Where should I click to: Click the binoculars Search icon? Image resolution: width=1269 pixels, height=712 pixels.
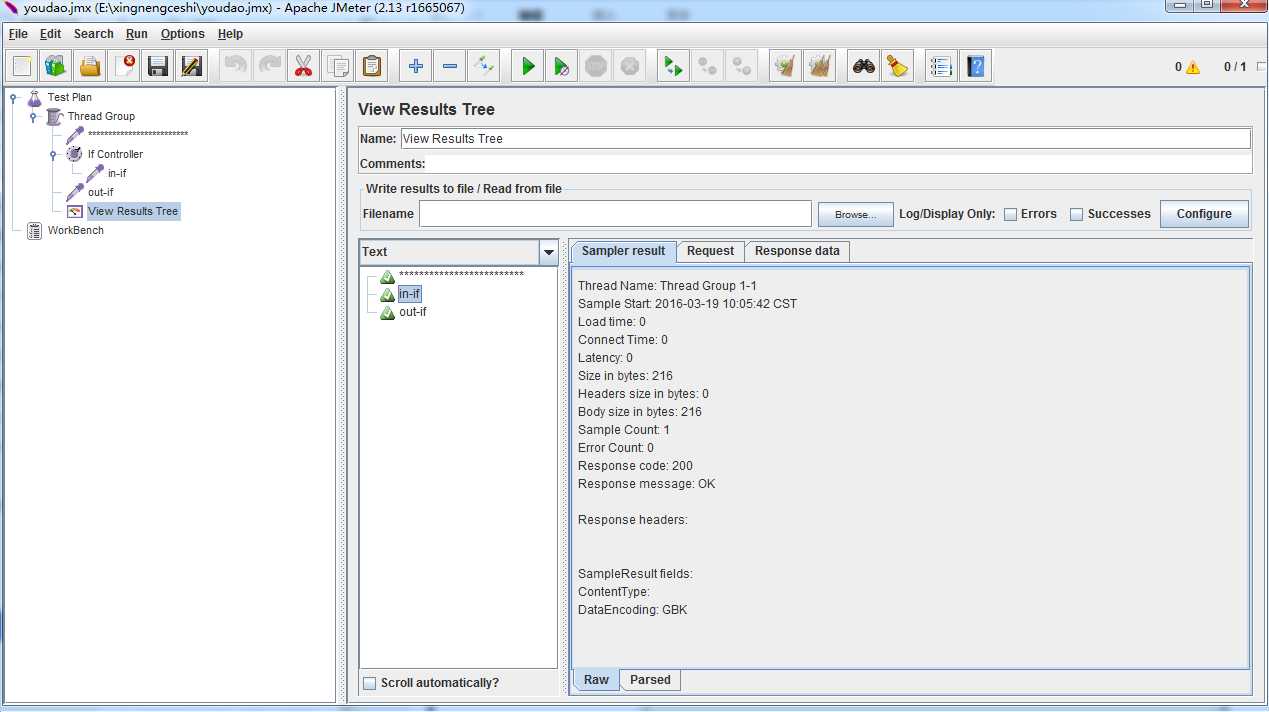[x=863, y=67]
